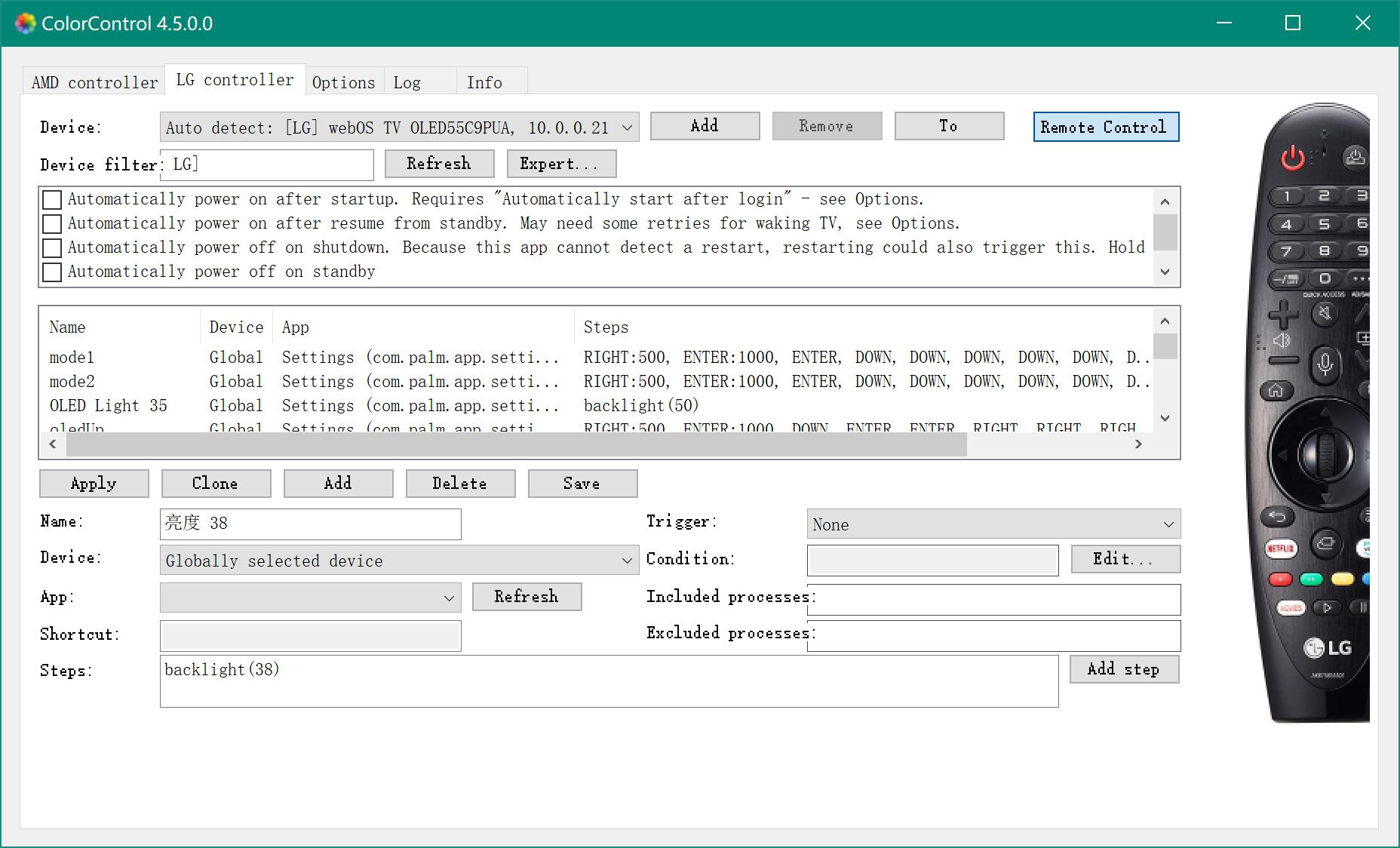
Task: Tap the red power button on the remote
Action: (x=1292, y=158)
